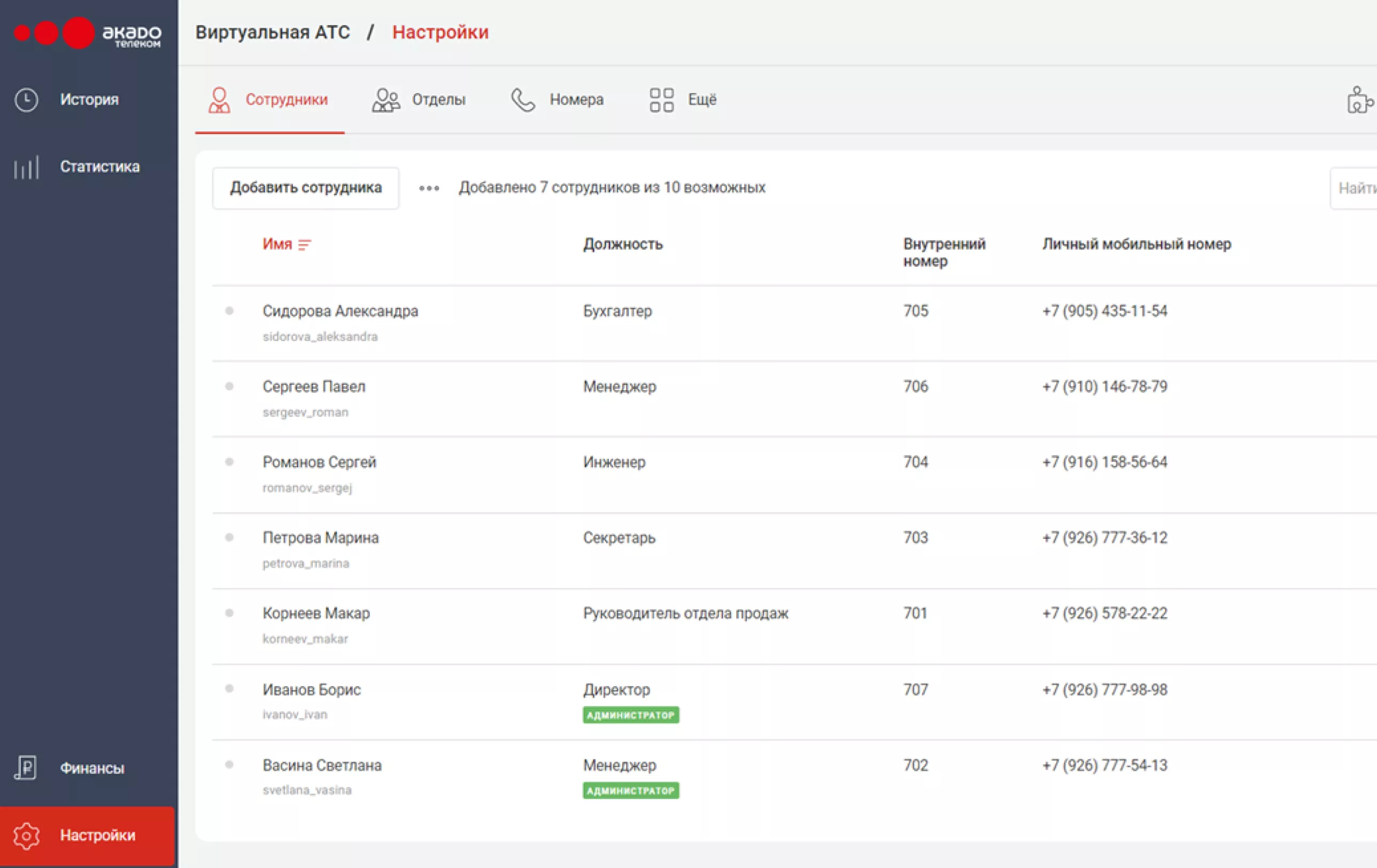Open the Ещё tab
1377x868 pixels.
click(683, 99)
